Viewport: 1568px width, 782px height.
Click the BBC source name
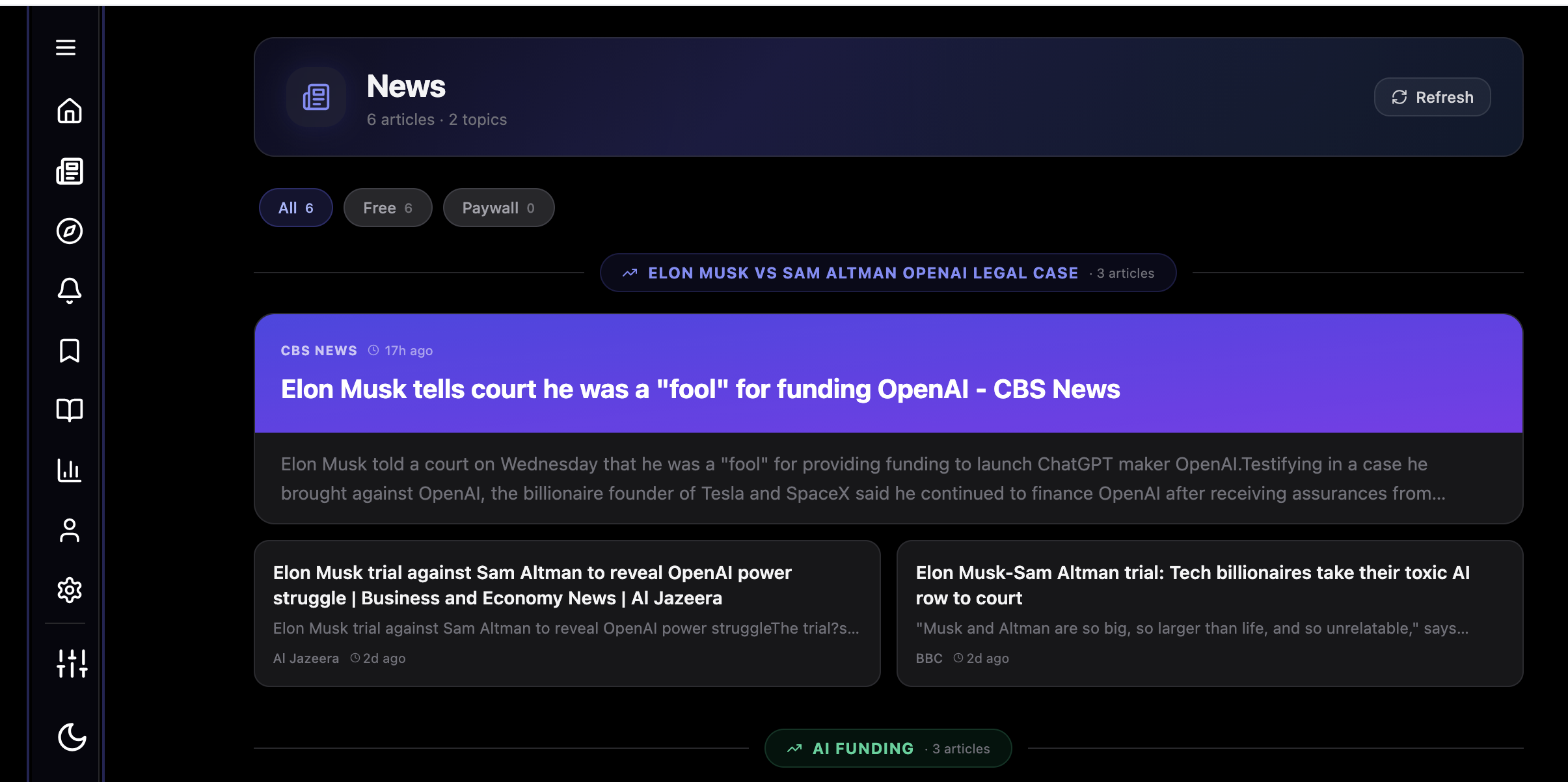[x=929, y=658]
